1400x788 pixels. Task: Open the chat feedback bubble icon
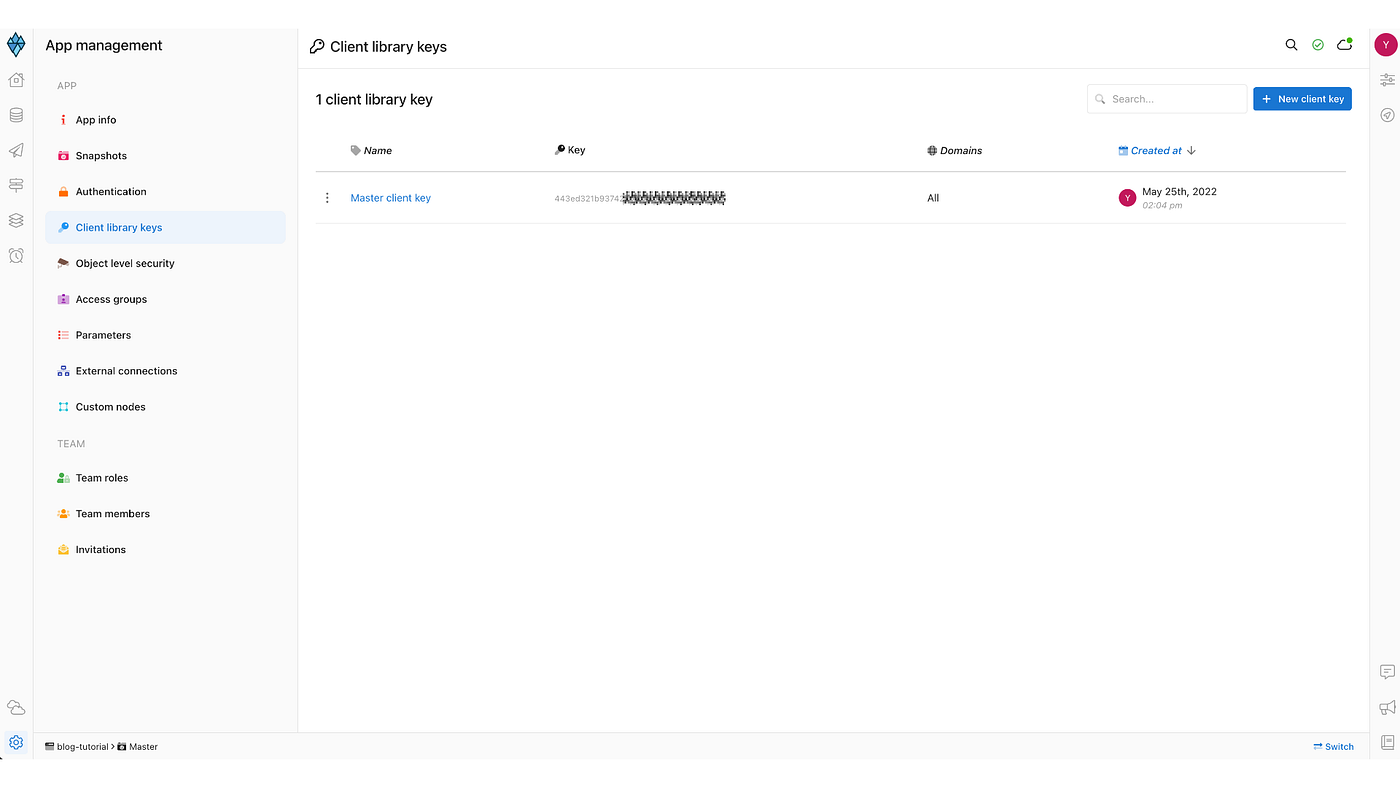pos(1386,671)
